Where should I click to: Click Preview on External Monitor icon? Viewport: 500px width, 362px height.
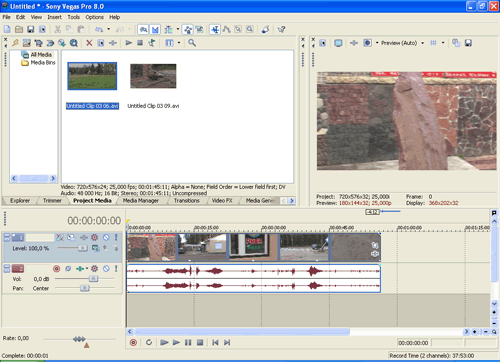[x=338, y=43]
